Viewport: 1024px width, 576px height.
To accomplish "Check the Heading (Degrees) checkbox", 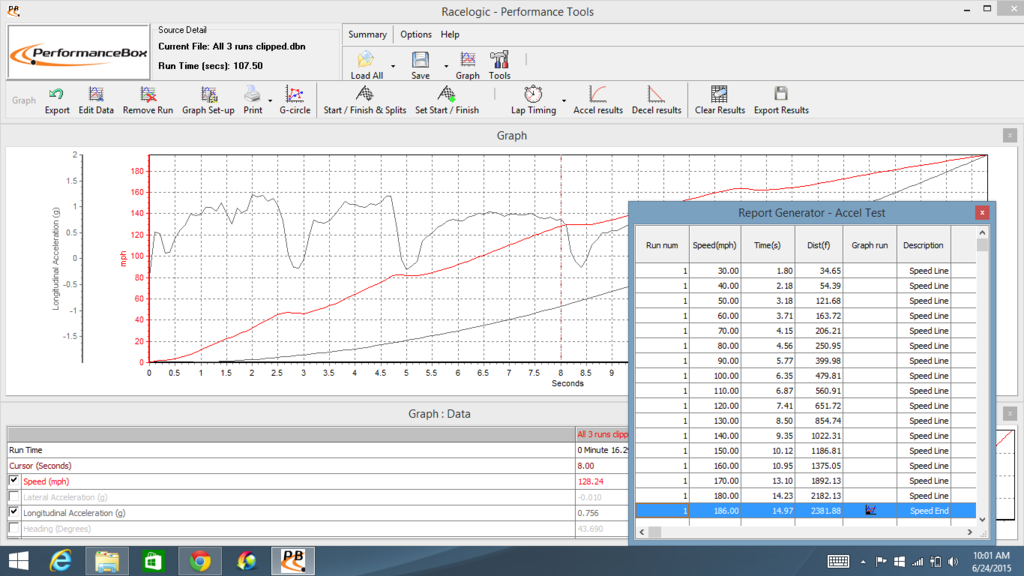I will click(14, 528).
